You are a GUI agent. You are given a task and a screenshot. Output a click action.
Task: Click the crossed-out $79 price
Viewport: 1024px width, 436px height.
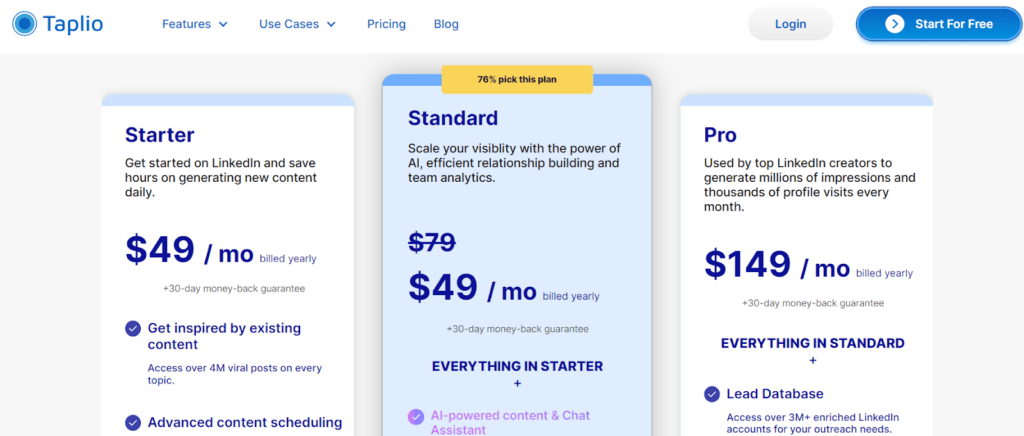click(432, 243)
